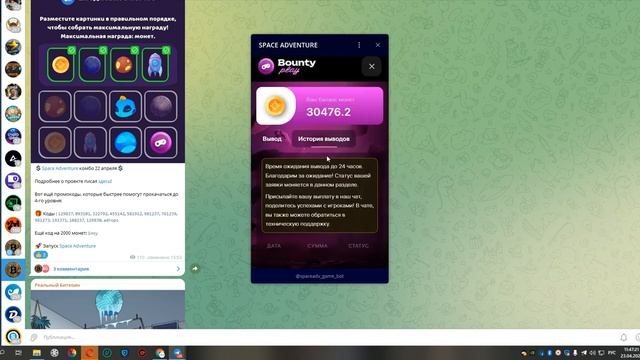Click the blue planet in second combo slot
The height and width of the screenshot is (360, 640).
pyautogui.click(x=92, y=64)
